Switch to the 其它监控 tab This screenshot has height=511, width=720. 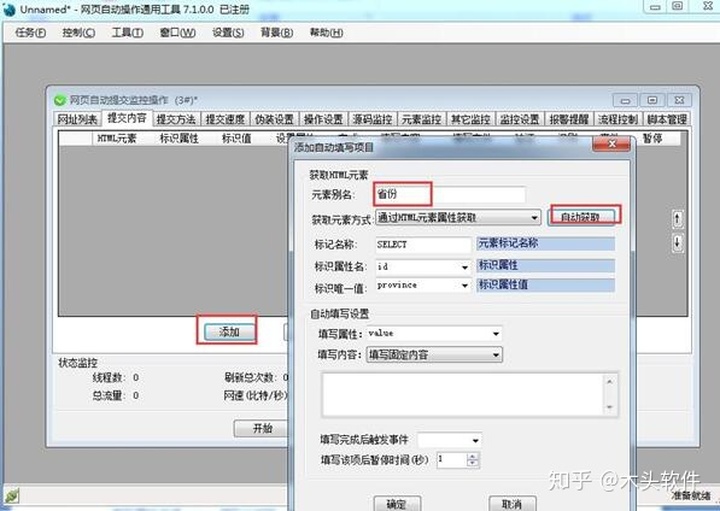[x=471, y=119]
